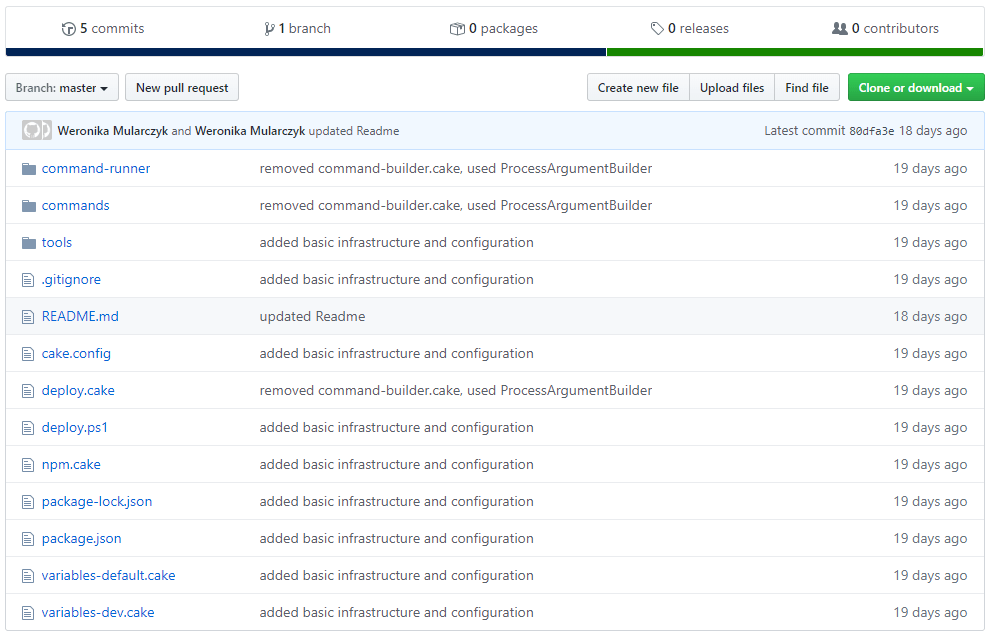Viewport: 996px width, 638px height.
Task: Click the releases tag icon
Action: coord(657,29)
